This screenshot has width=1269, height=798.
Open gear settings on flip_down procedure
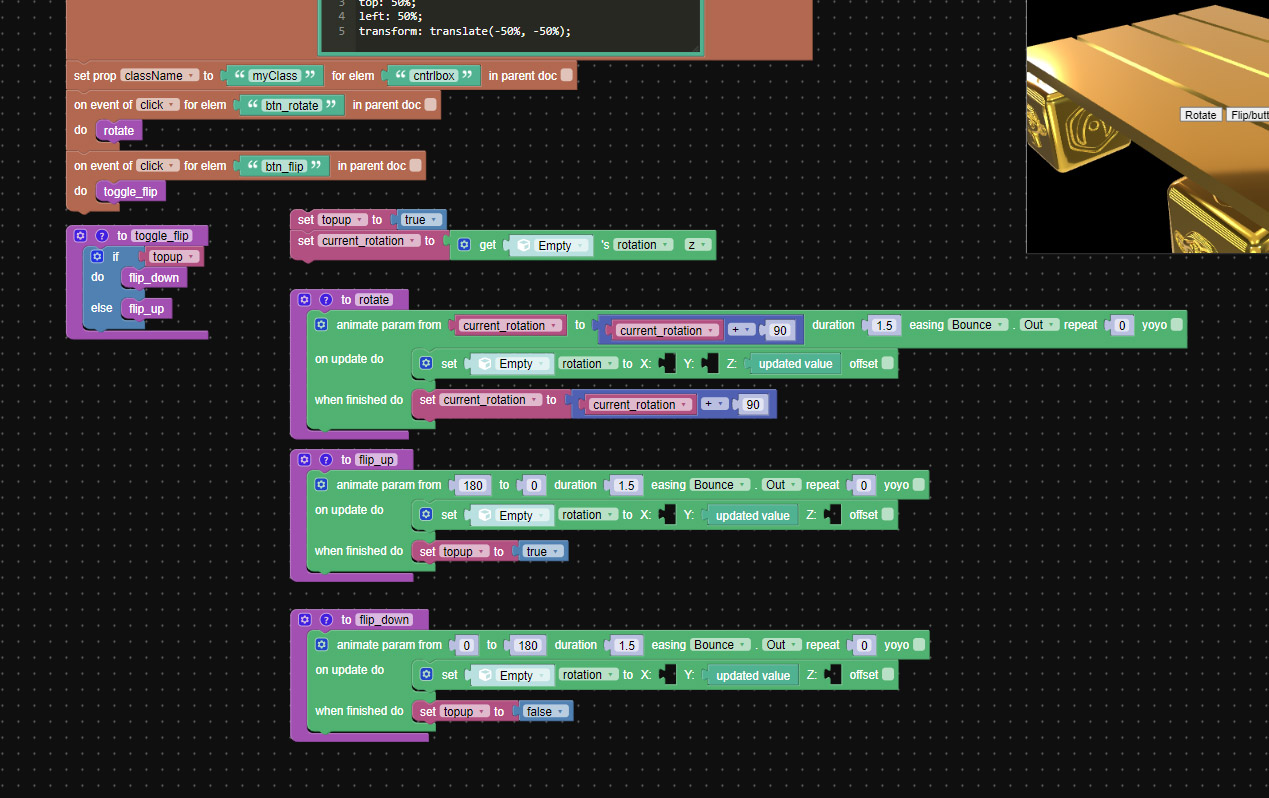(x=305, y=619)
